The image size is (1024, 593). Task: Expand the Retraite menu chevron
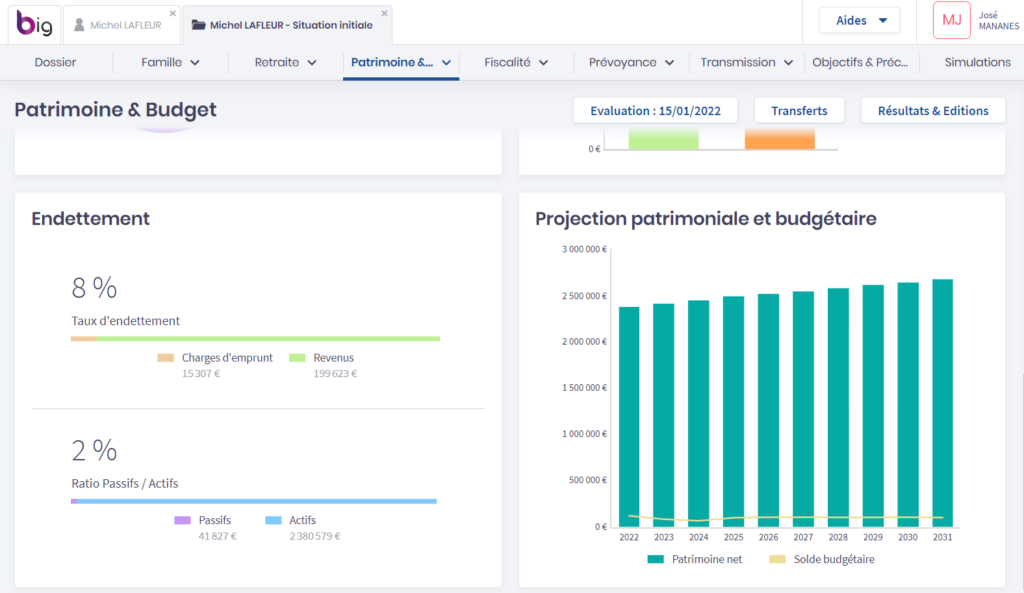pyautogui.click(x=312, y=62)
